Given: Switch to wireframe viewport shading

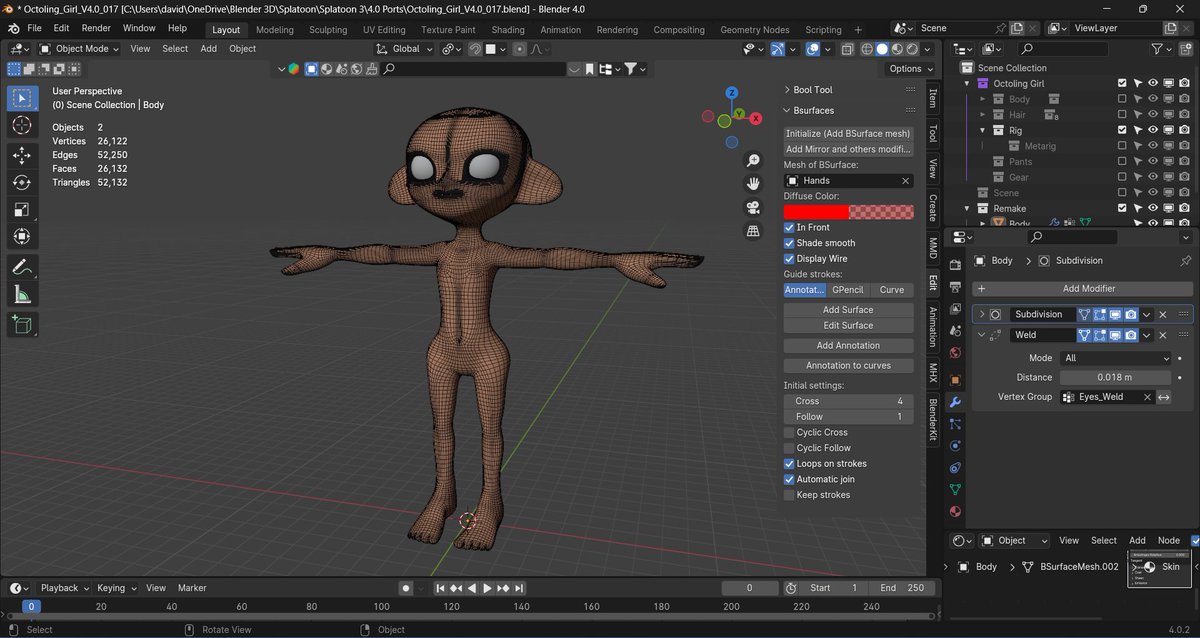Looking at the screenshot, I should (867, 48).
